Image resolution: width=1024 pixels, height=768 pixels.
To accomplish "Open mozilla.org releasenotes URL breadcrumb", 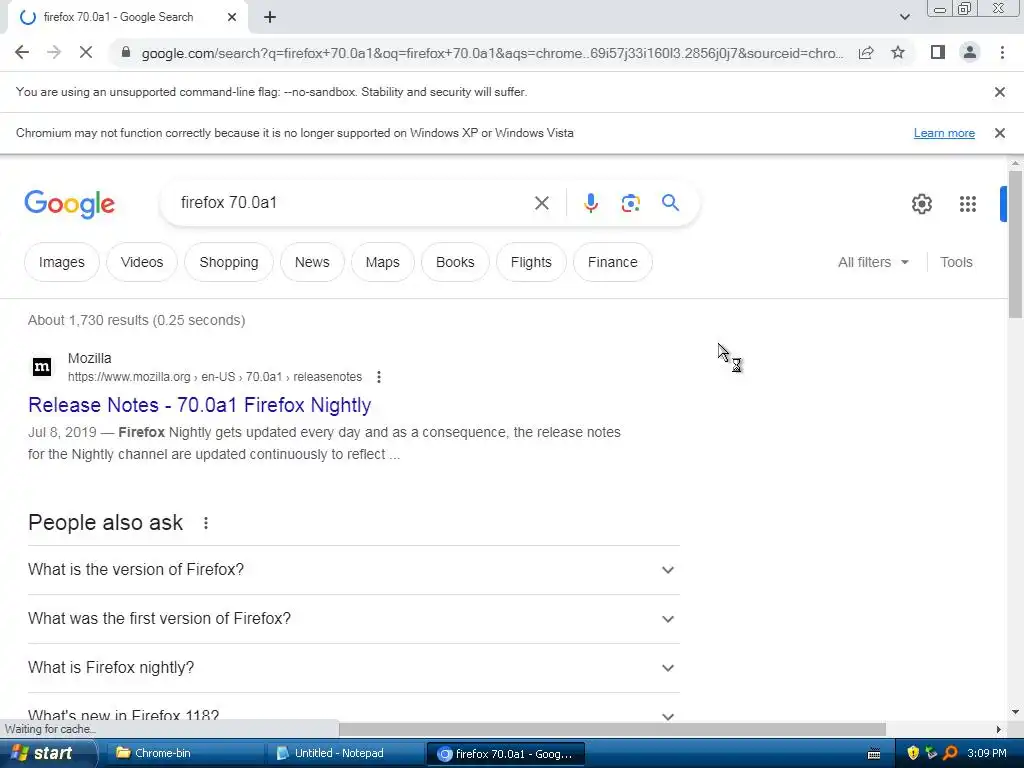I will pos(215,377).
